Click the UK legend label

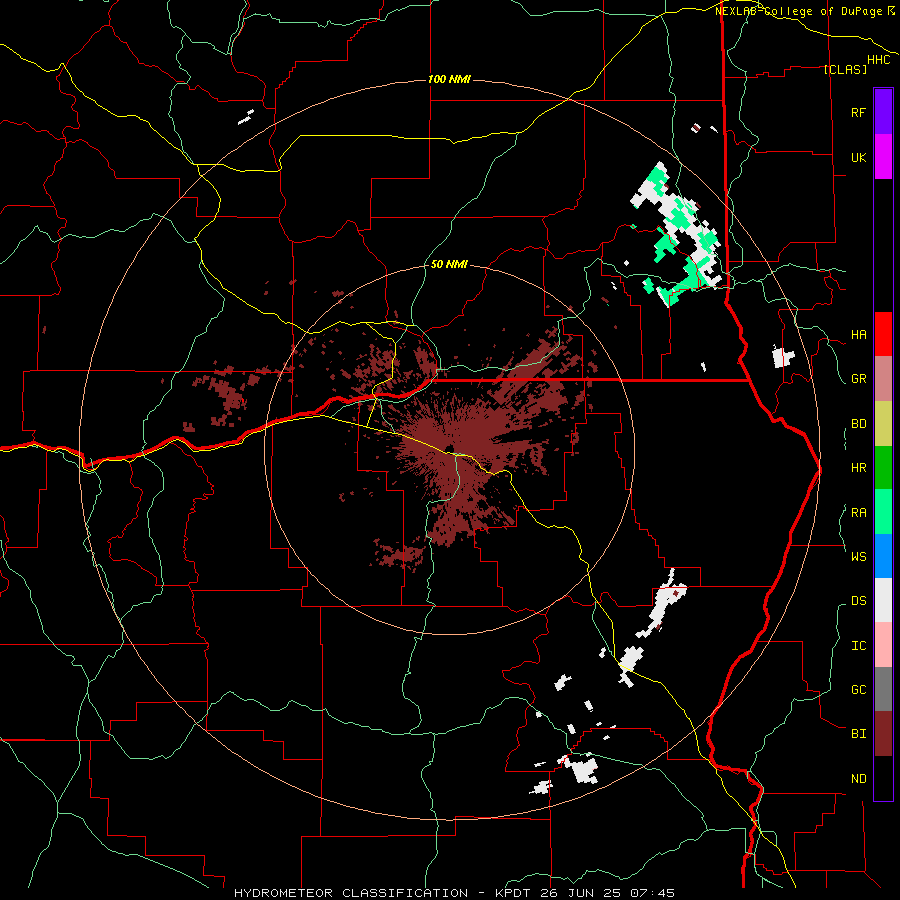tap(858, 157)
